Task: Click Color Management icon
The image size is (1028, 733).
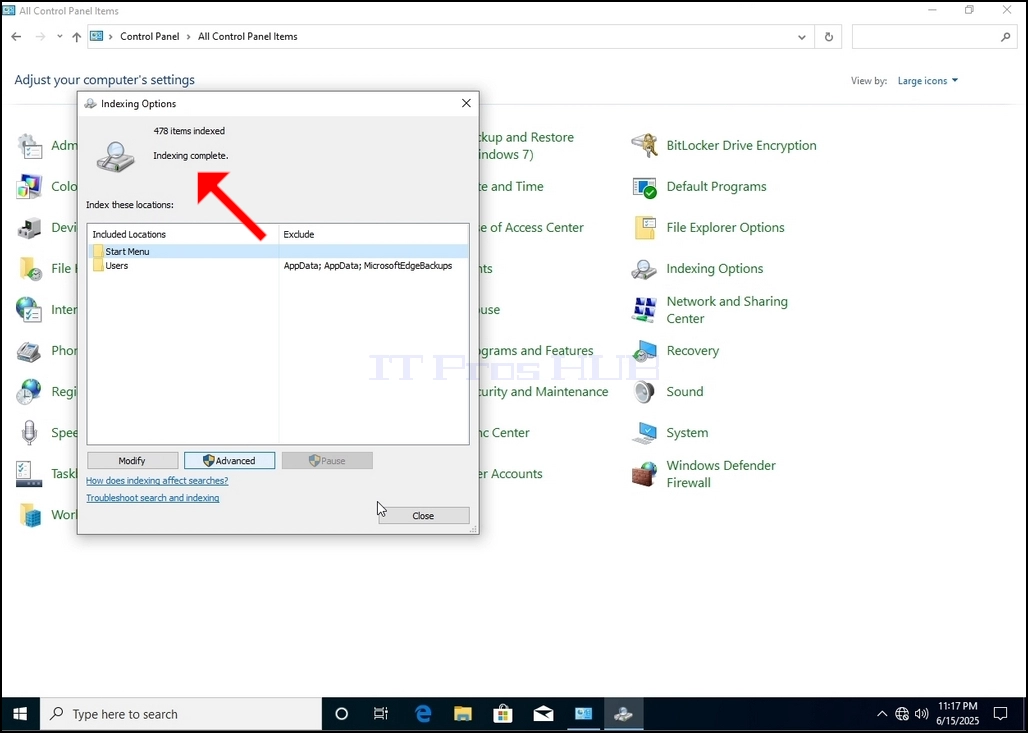Action: [30, 187]
